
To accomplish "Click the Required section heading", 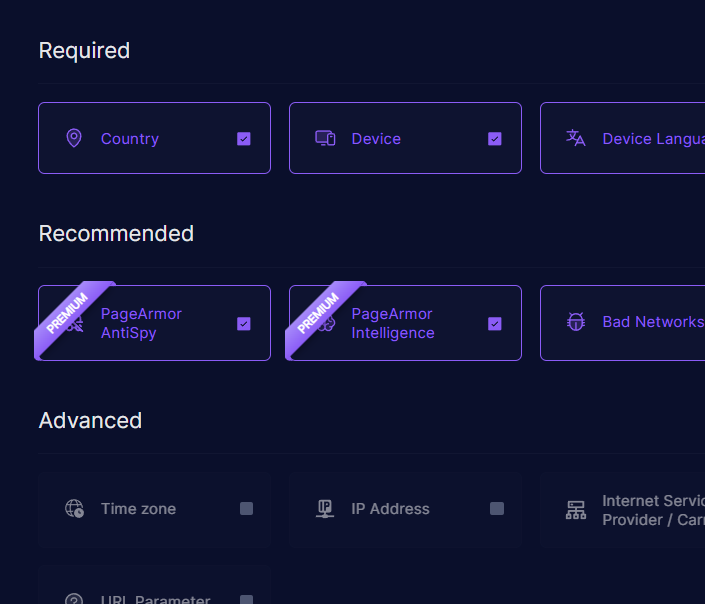I will (x=85, y=50).
